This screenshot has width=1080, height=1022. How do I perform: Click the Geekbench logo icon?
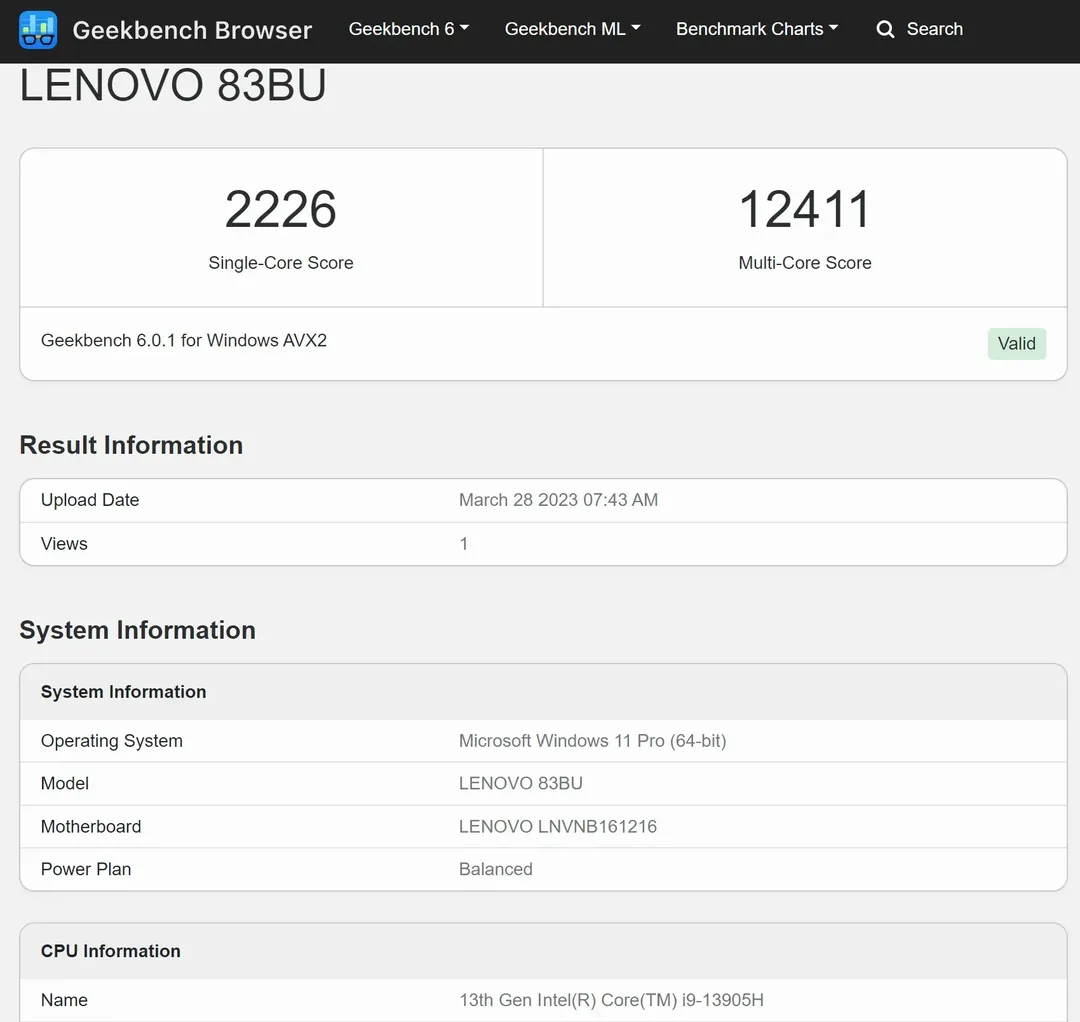coord(39,30)
